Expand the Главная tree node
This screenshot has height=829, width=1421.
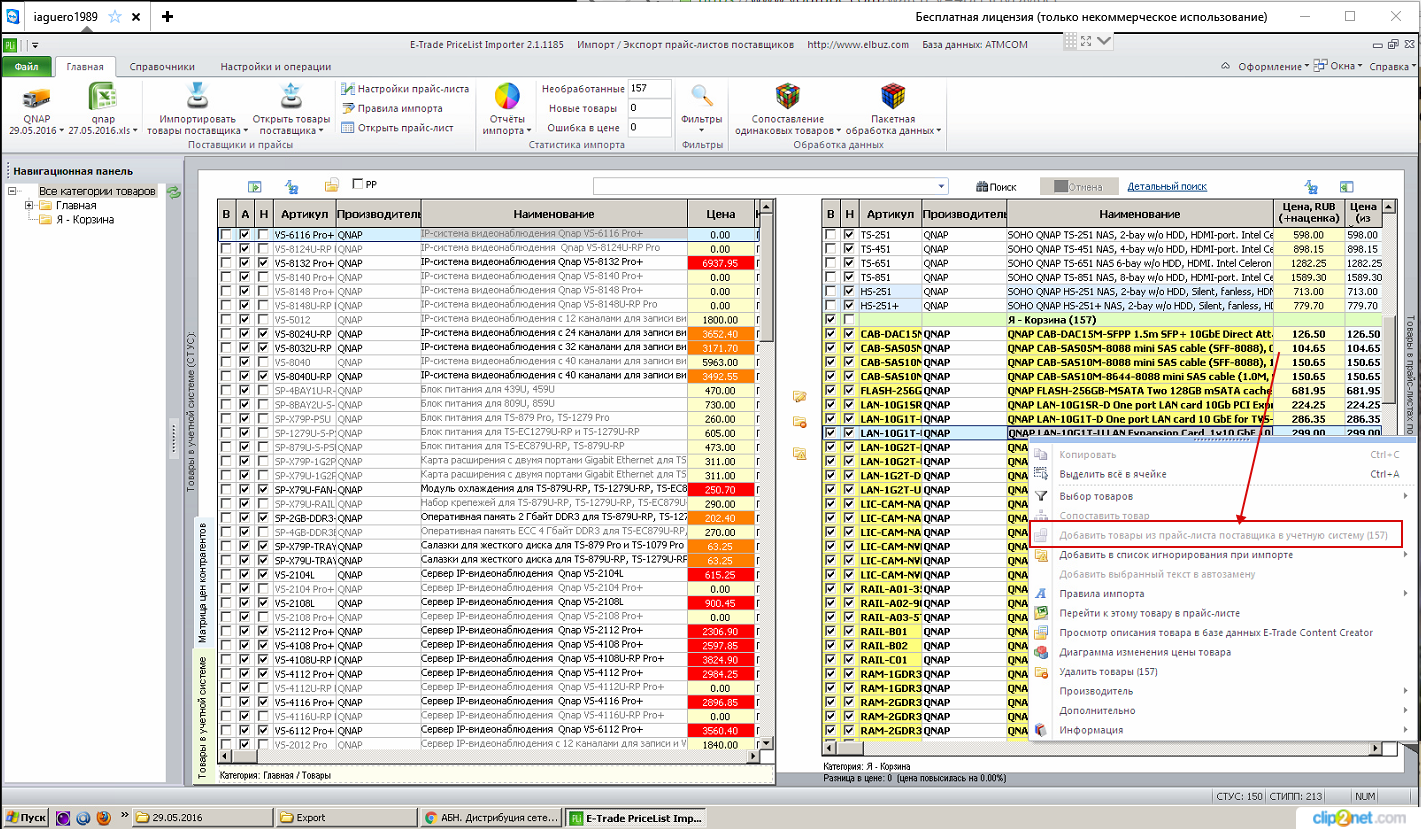point(29,205)
